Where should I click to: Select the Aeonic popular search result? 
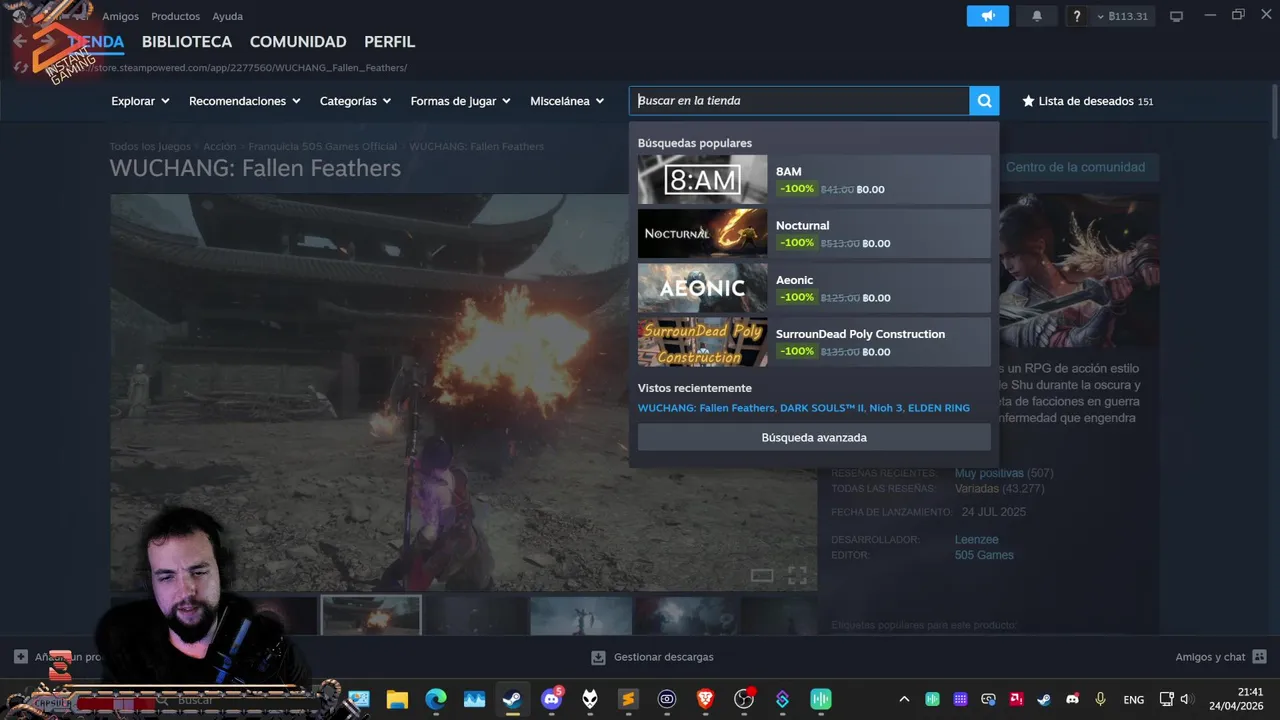[x=814, y=288]
